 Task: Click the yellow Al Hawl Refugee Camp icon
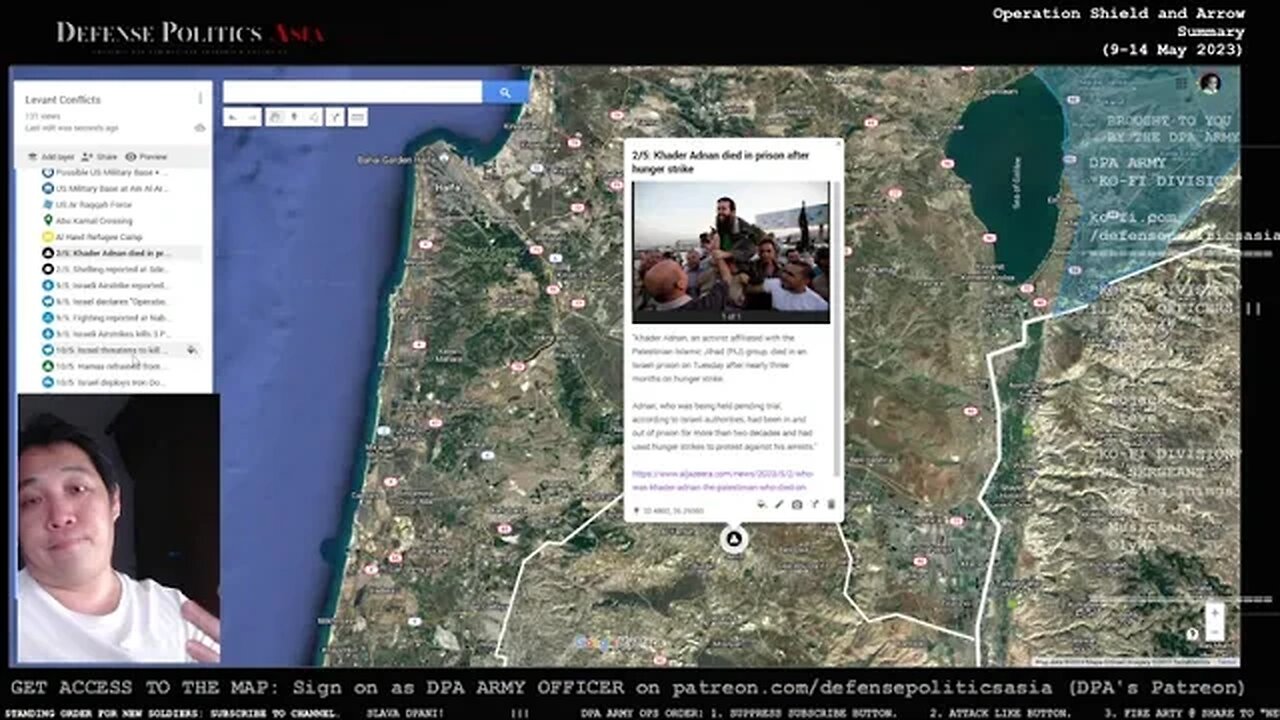47,237
